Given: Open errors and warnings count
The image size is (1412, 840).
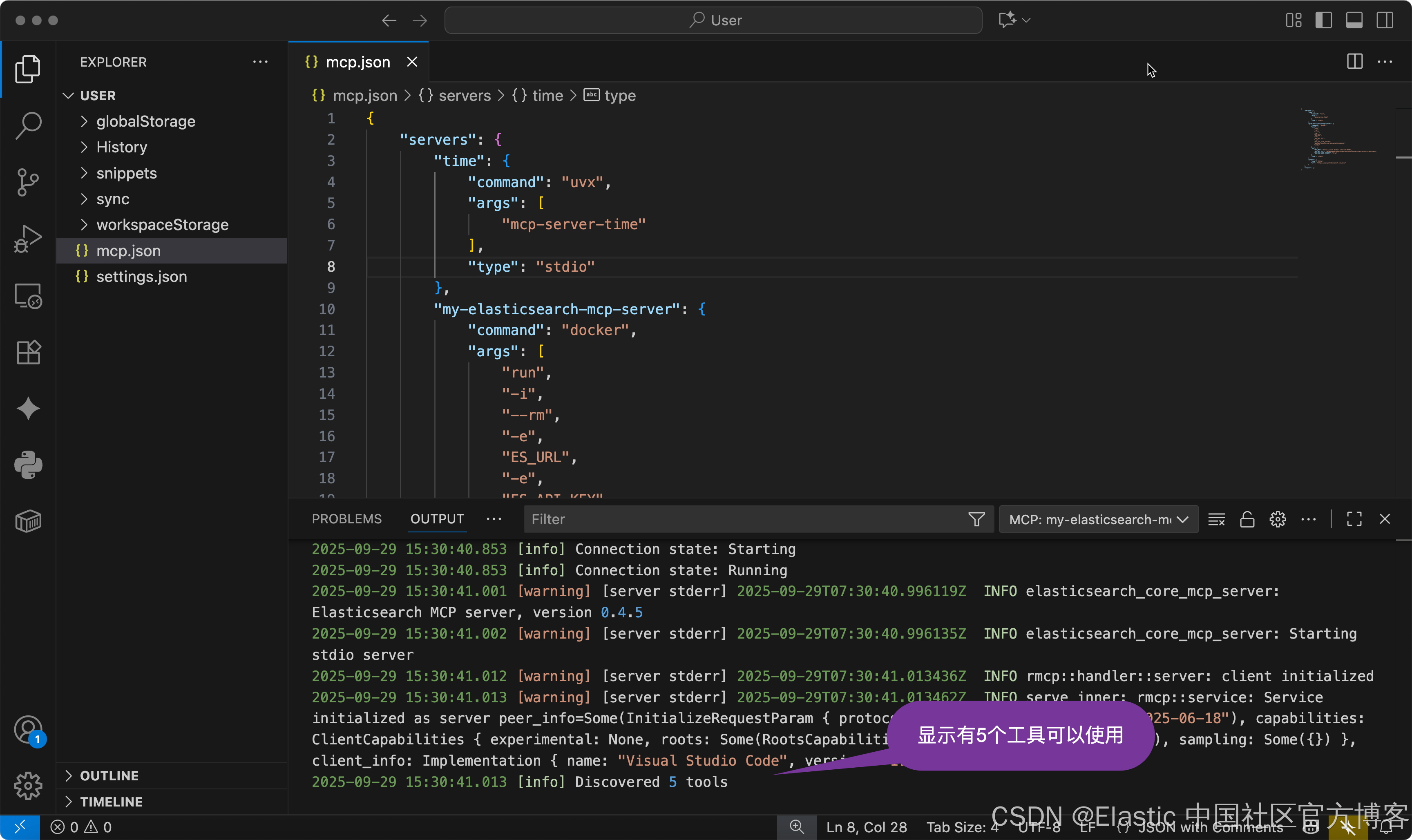Looking at the screenshot, I should pyautogui.click(x=81, y=828).
